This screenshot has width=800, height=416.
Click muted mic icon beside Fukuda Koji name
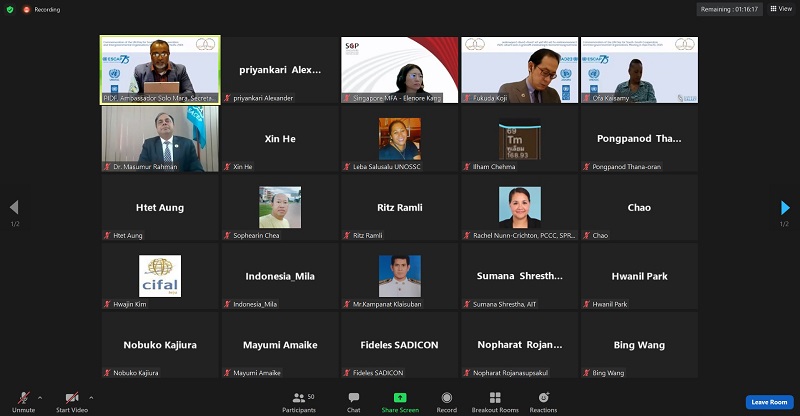coord(467,98)
